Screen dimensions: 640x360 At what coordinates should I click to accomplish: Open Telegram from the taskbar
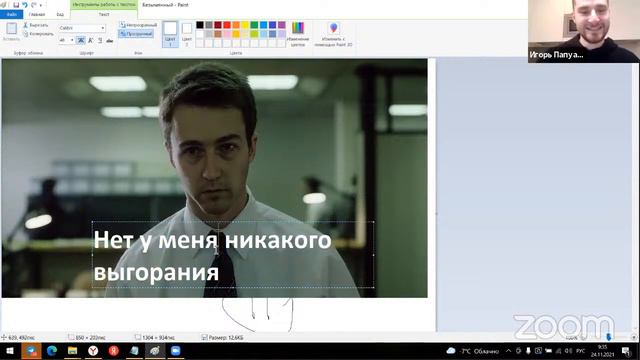[31, 351]
